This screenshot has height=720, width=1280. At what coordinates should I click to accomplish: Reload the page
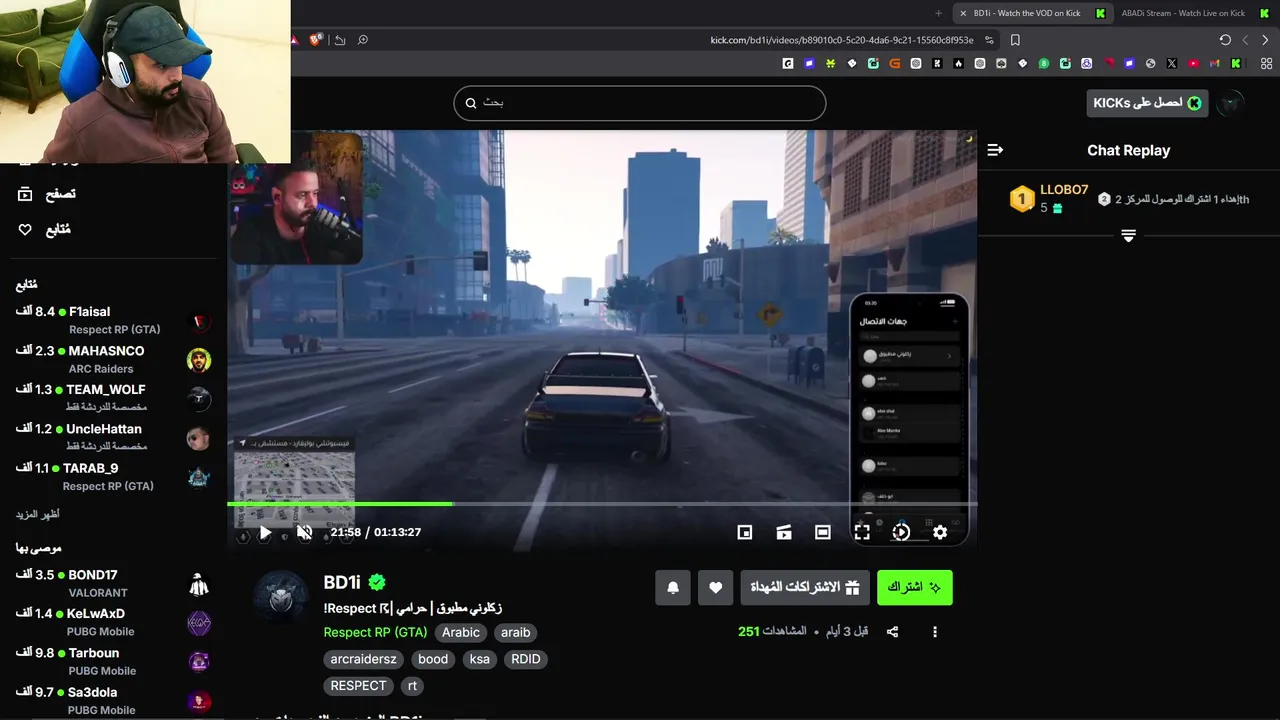pyautogui.click(x=1225, y=40)
